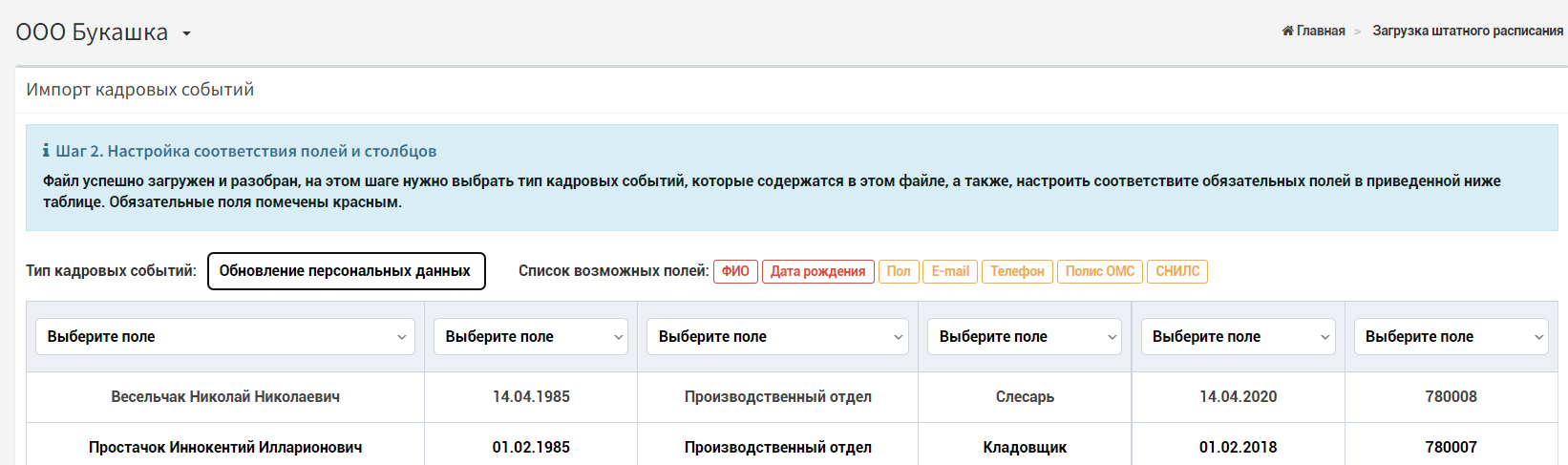Click the Тип кадровых событий label
This screenshot has width=1568, height=465.
[x=111, y=271]
